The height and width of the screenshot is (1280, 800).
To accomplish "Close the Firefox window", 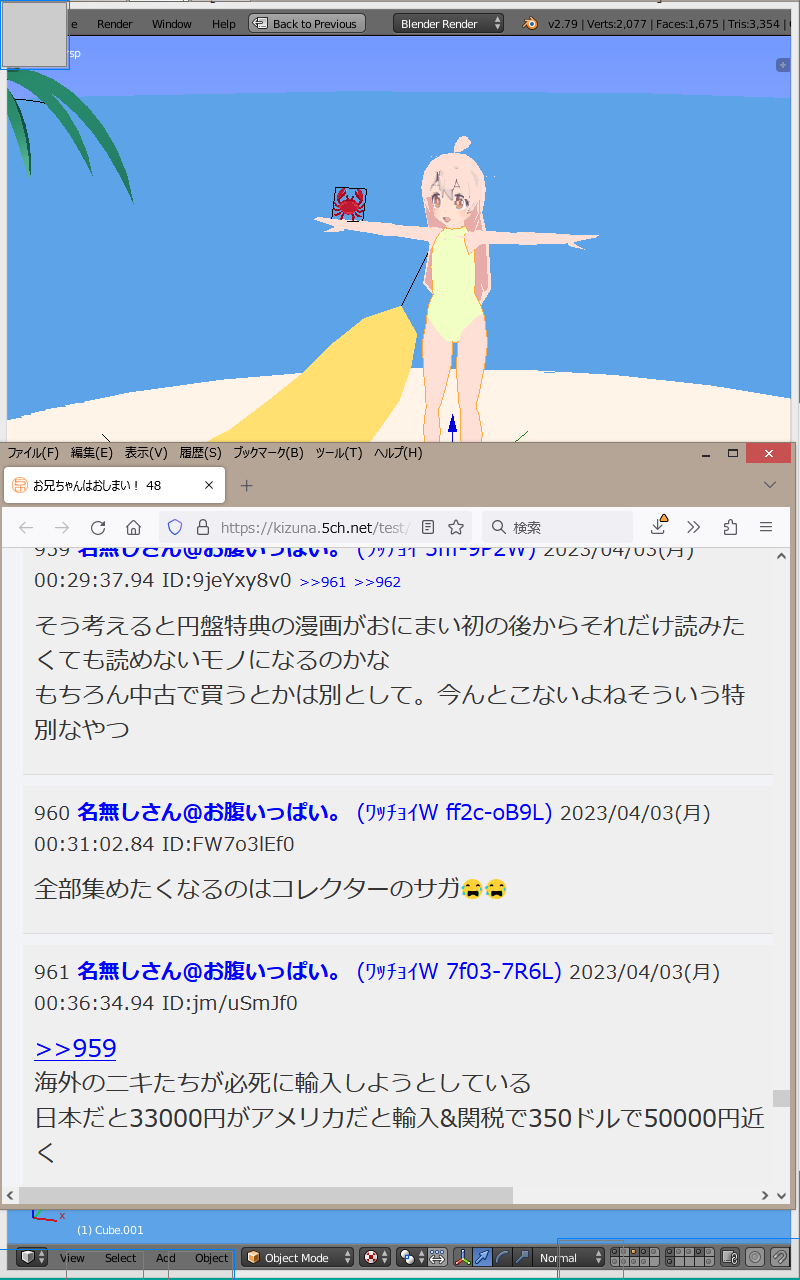I will pos(768,454).
